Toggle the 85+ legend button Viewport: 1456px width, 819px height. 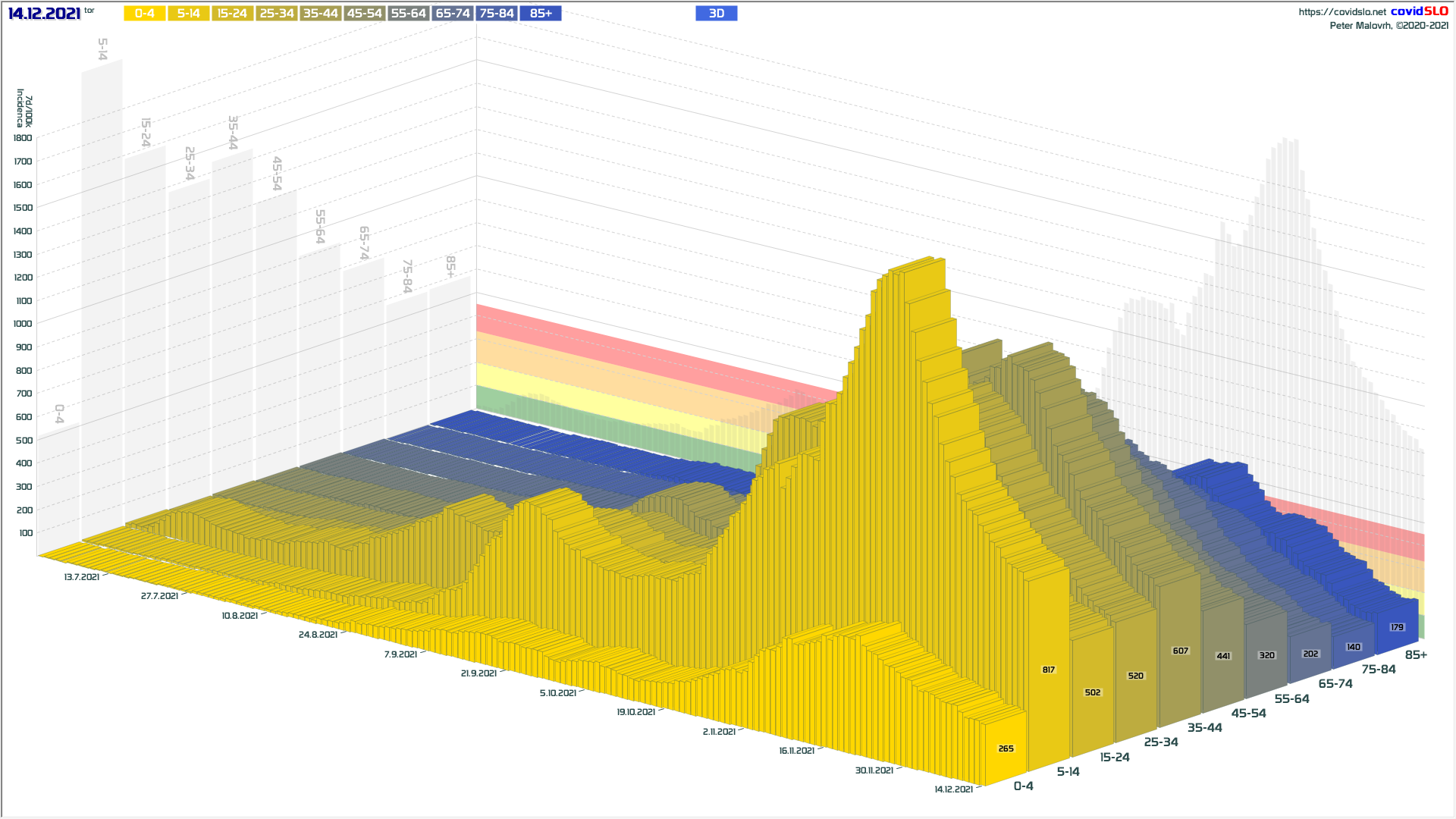point(541,14)
